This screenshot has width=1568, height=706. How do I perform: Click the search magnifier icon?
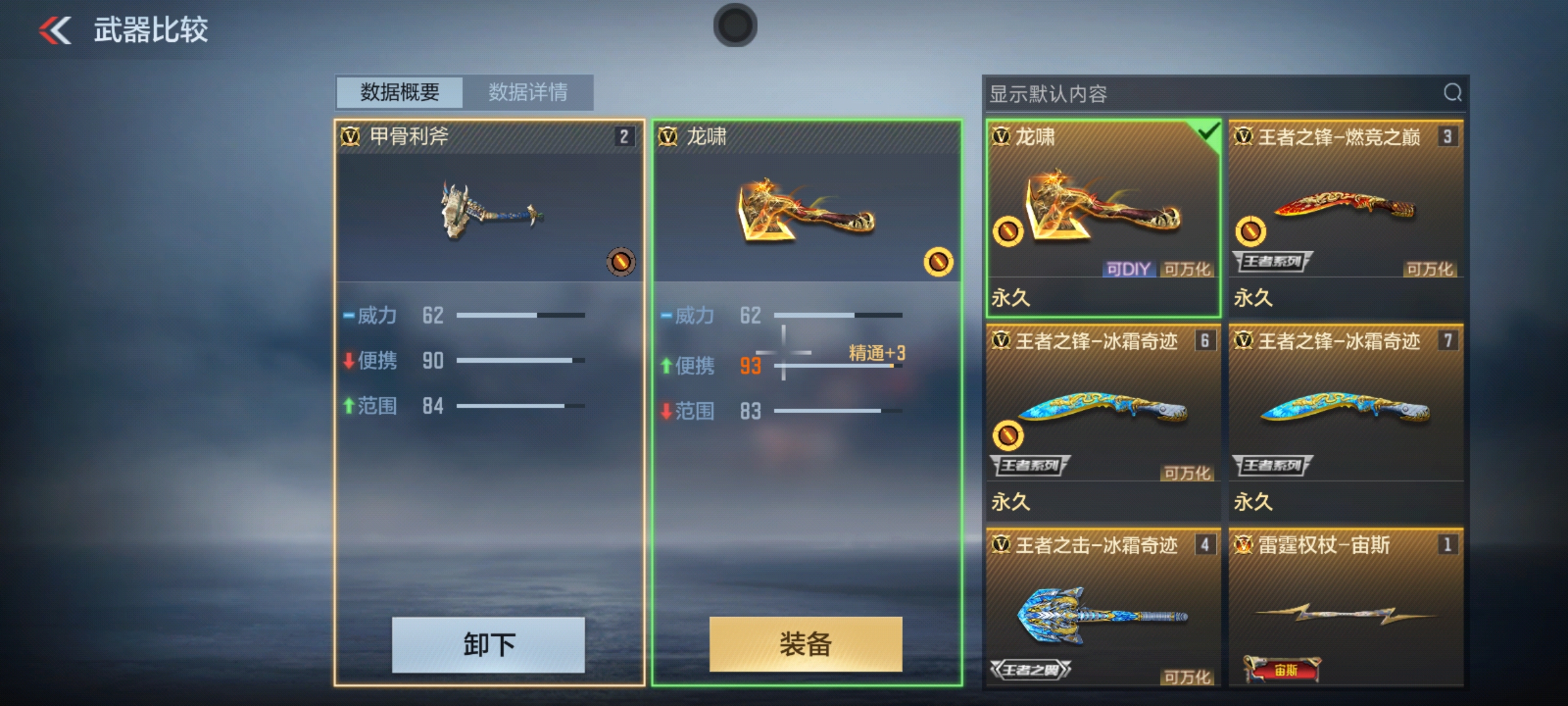1452,93
